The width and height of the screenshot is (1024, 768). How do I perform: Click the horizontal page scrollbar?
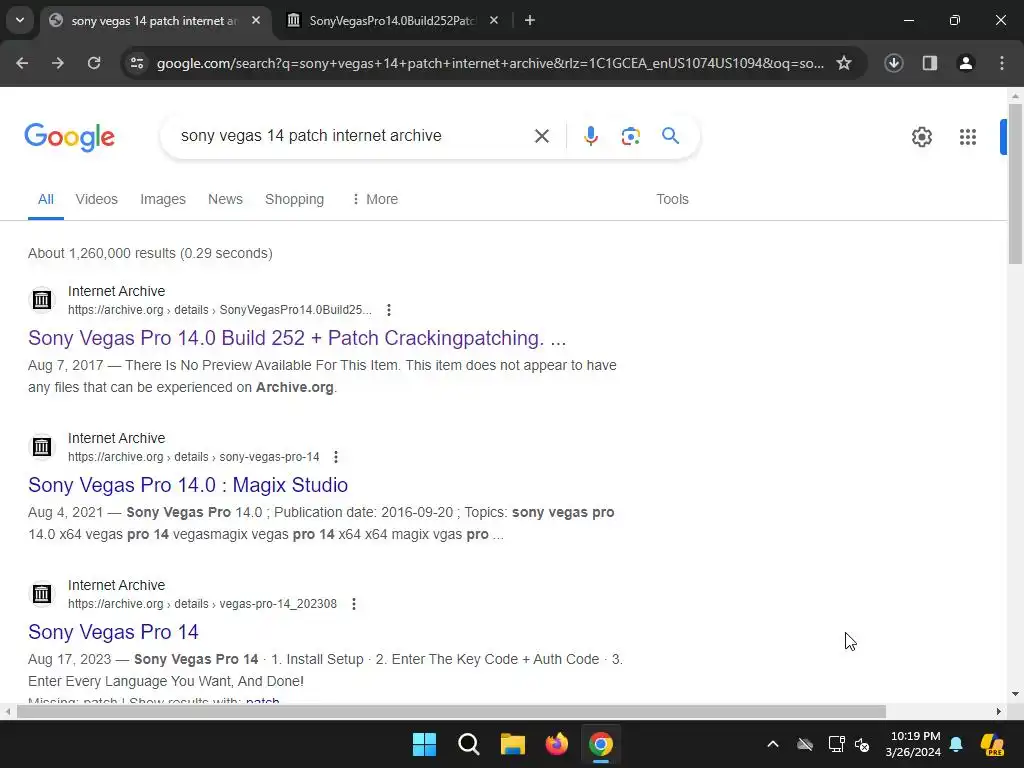pos(451,711)
